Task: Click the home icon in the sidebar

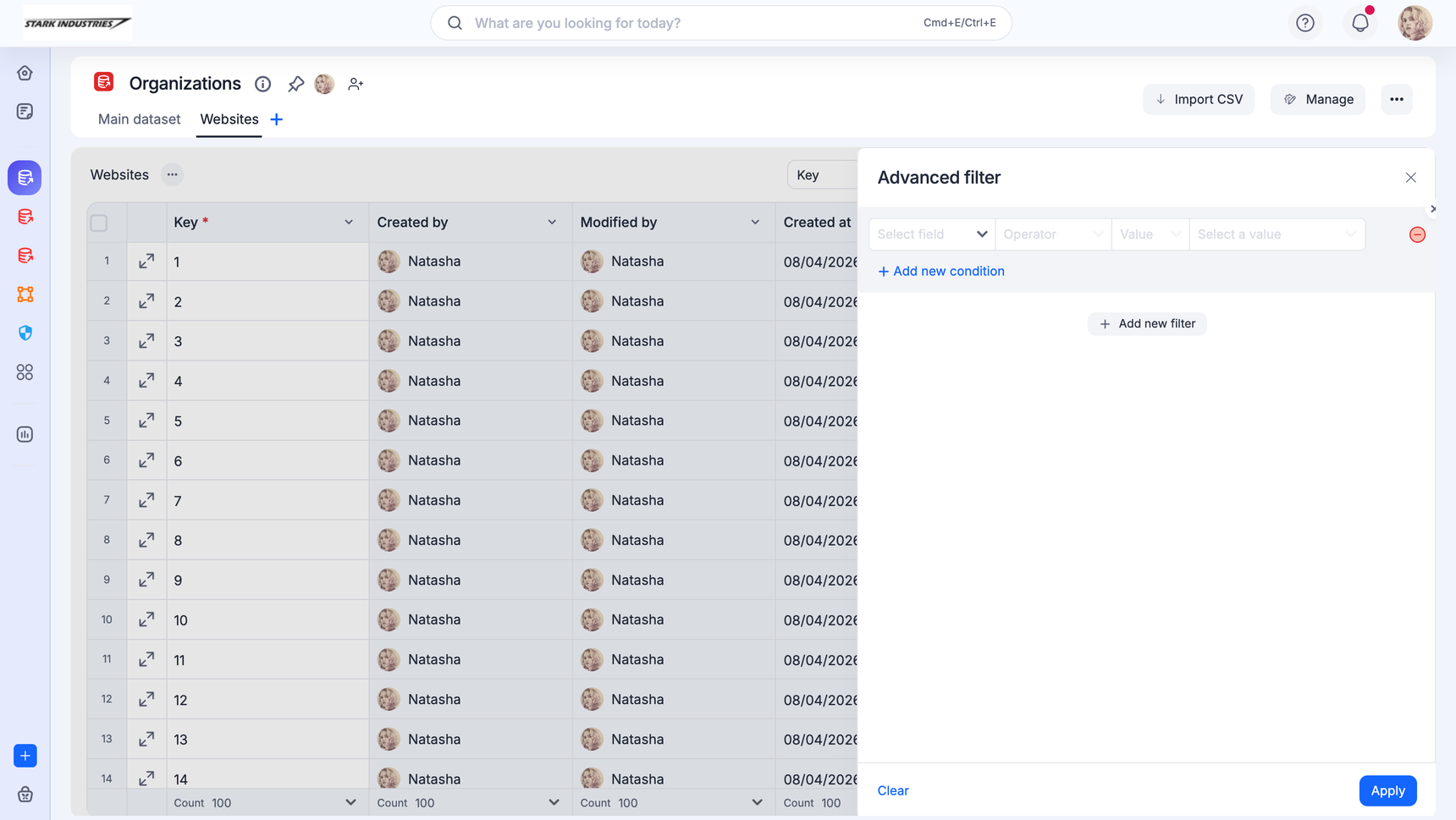Action: (x=25, y=73)
